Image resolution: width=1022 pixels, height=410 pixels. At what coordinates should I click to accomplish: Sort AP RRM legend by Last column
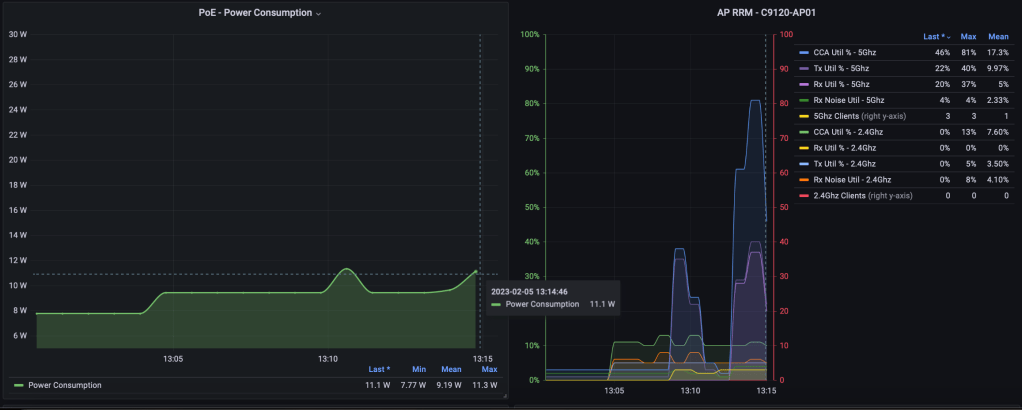[x=935, y=36]
